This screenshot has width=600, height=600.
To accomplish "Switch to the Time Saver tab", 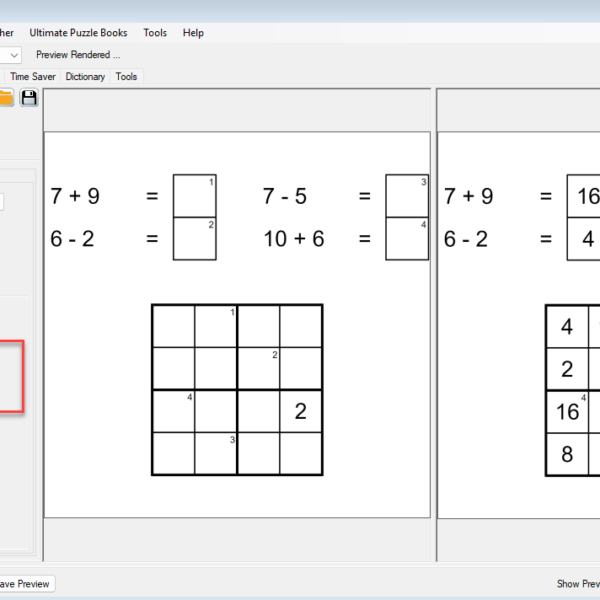I will click(33, 77).
